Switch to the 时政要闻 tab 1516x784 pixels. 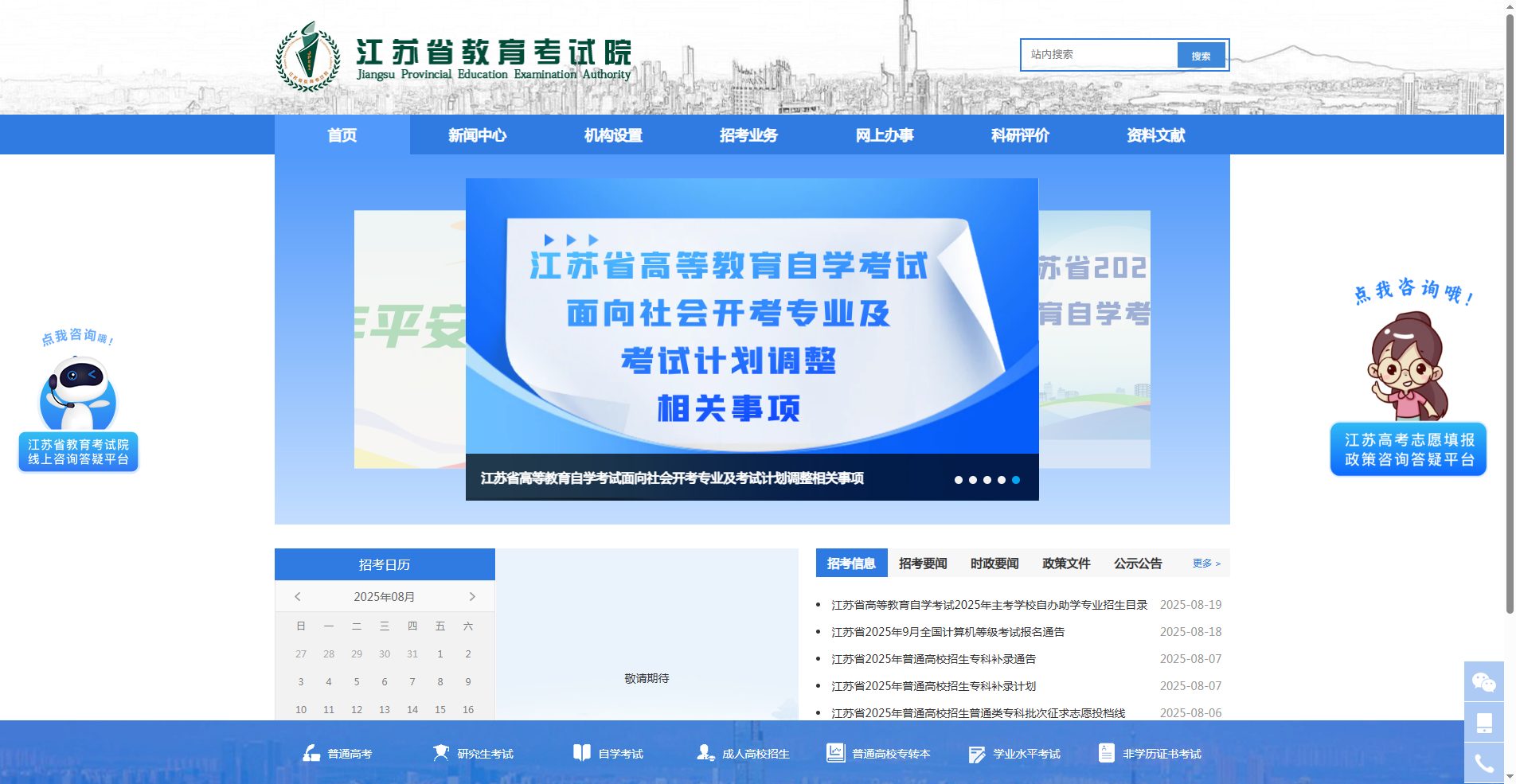point(994,563)
